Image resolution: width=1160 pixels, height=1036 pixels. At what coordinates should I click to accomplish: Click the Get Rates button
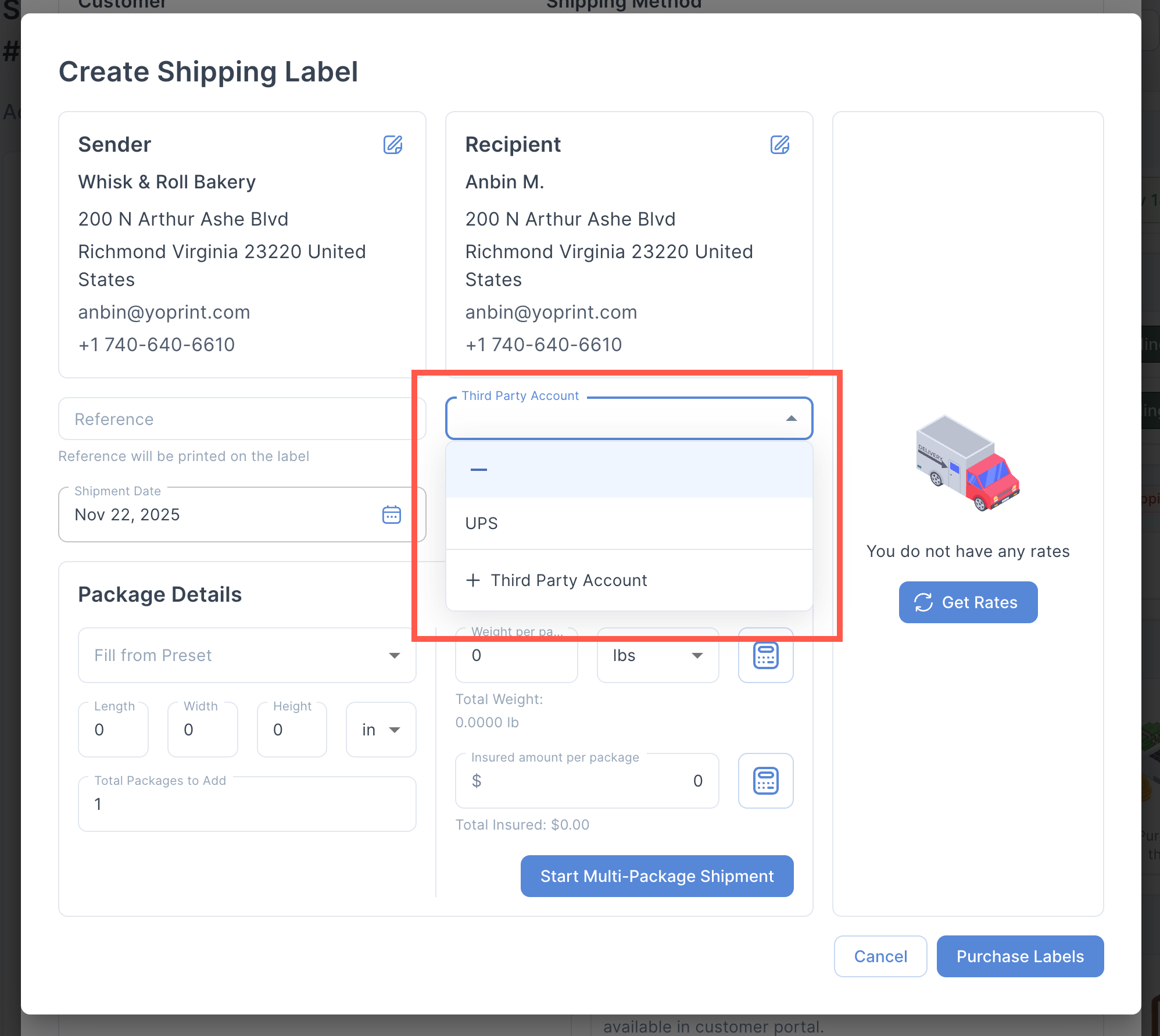[x=968, y=602]
